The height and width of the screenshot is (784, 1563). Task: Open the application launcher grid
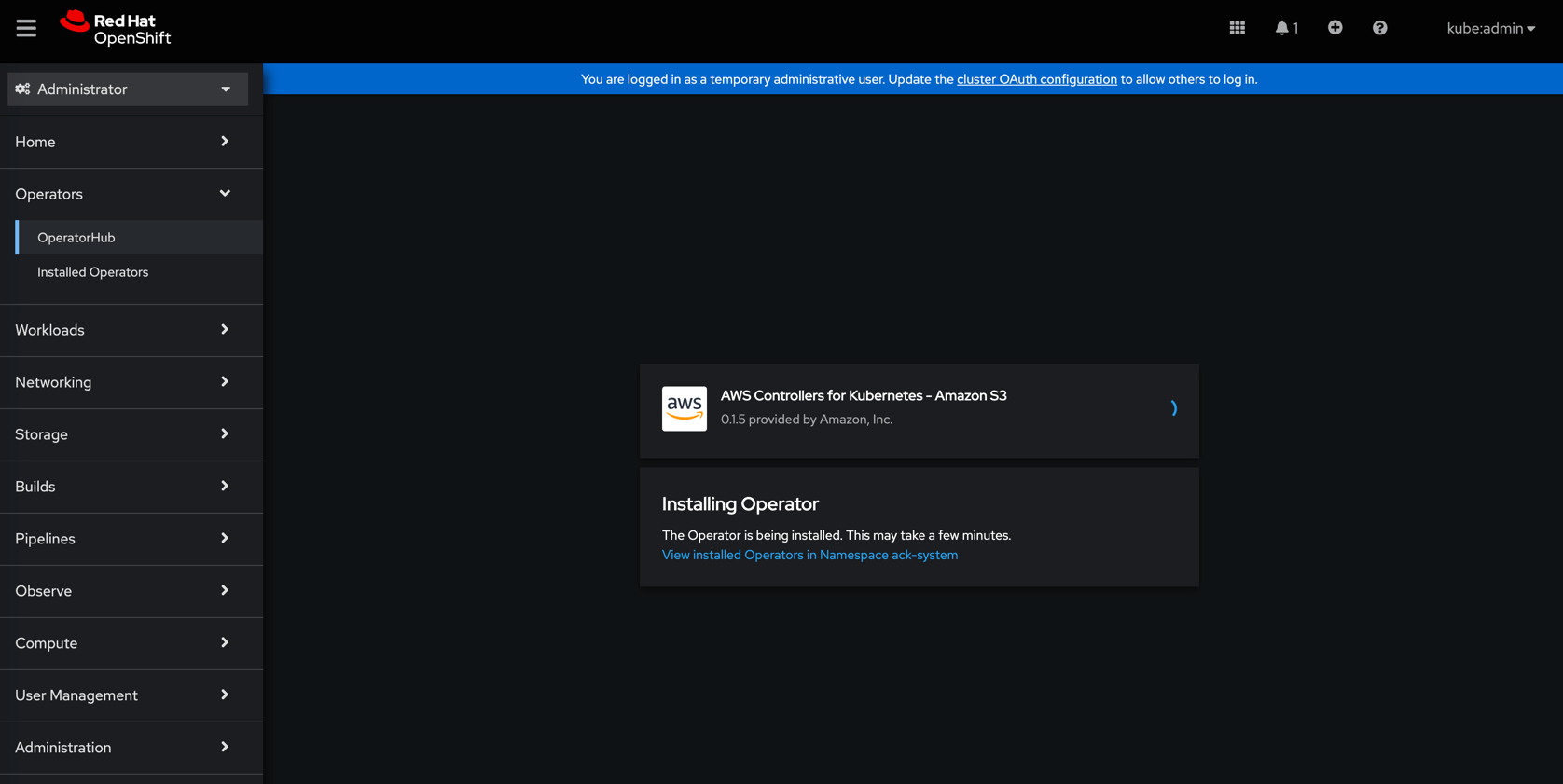(1237, 28)
